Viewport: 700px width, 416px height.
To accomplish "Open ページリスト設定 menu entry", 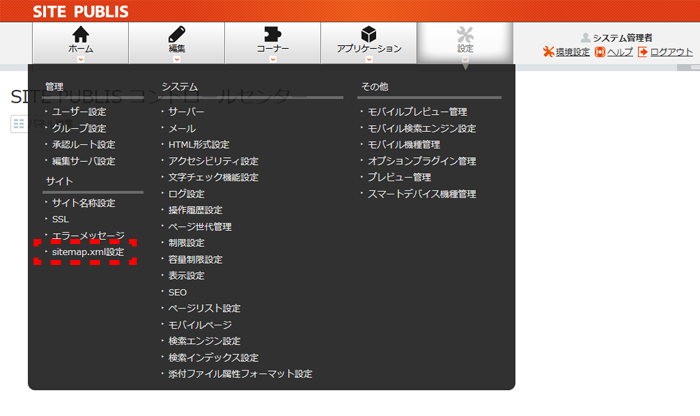I will pyautogui.click(x=204, y=308).
